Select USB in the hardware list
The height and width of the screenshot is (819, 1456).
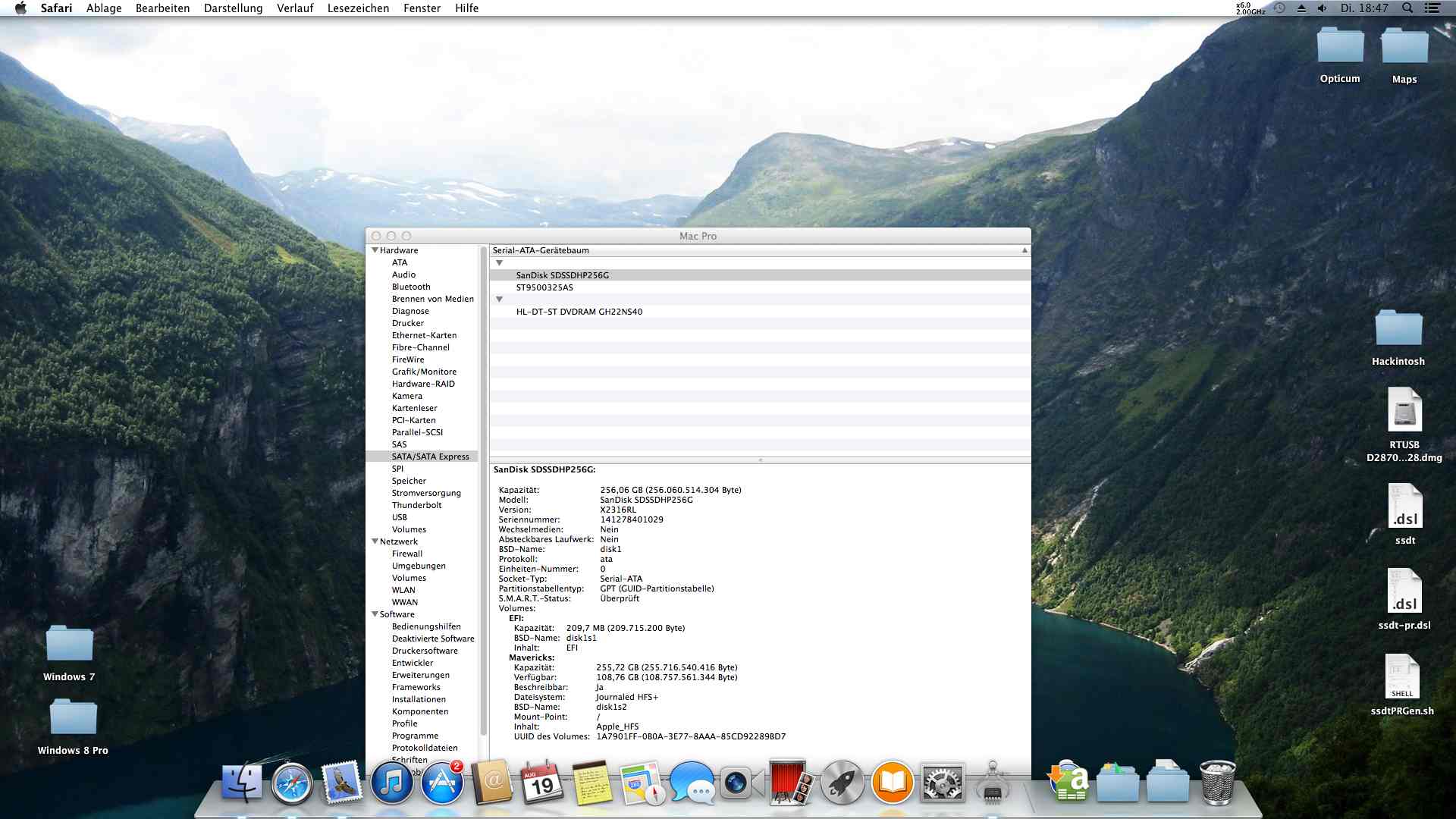coord(400,517)
